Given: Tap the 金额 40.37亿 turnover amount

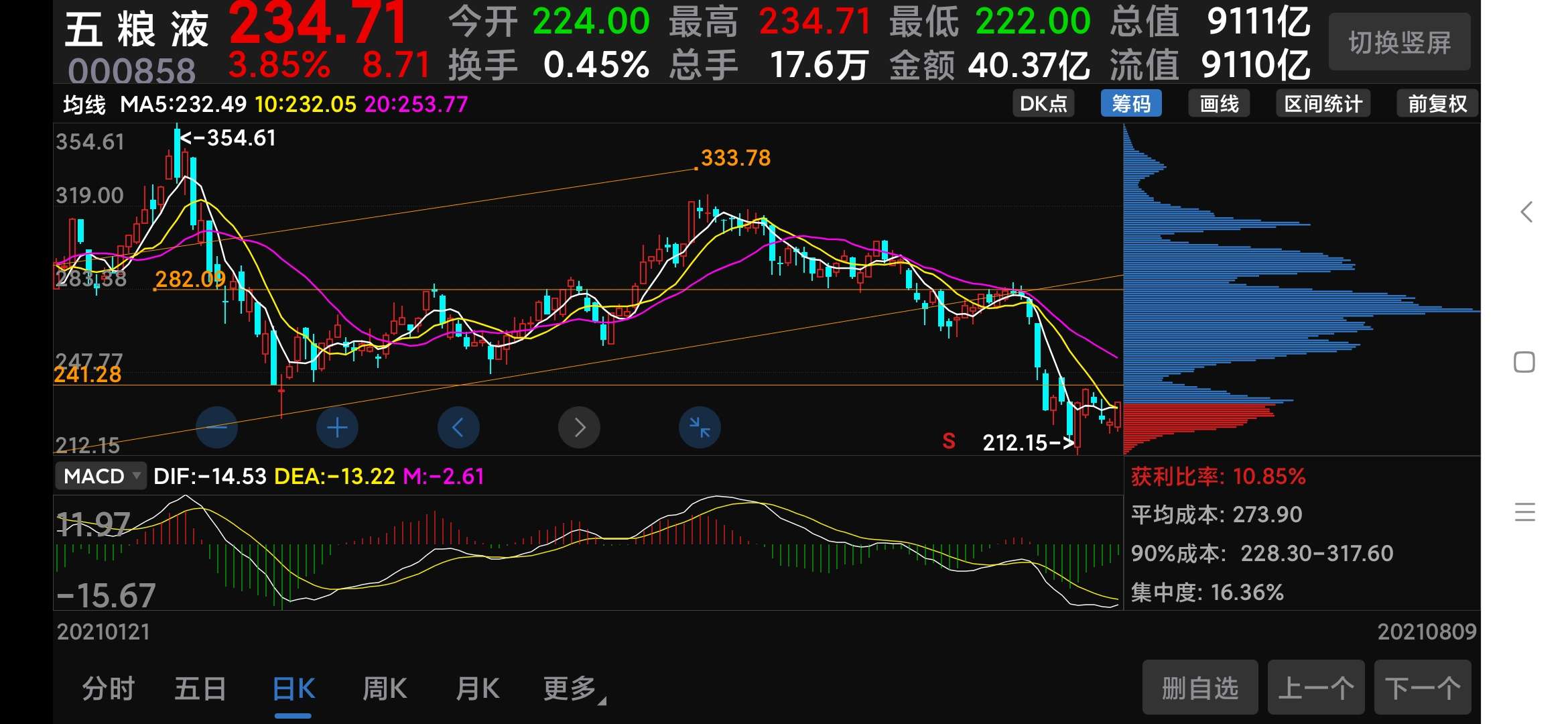Looking at the screenshot, I should pyautogui.click(x=990, y=65).
